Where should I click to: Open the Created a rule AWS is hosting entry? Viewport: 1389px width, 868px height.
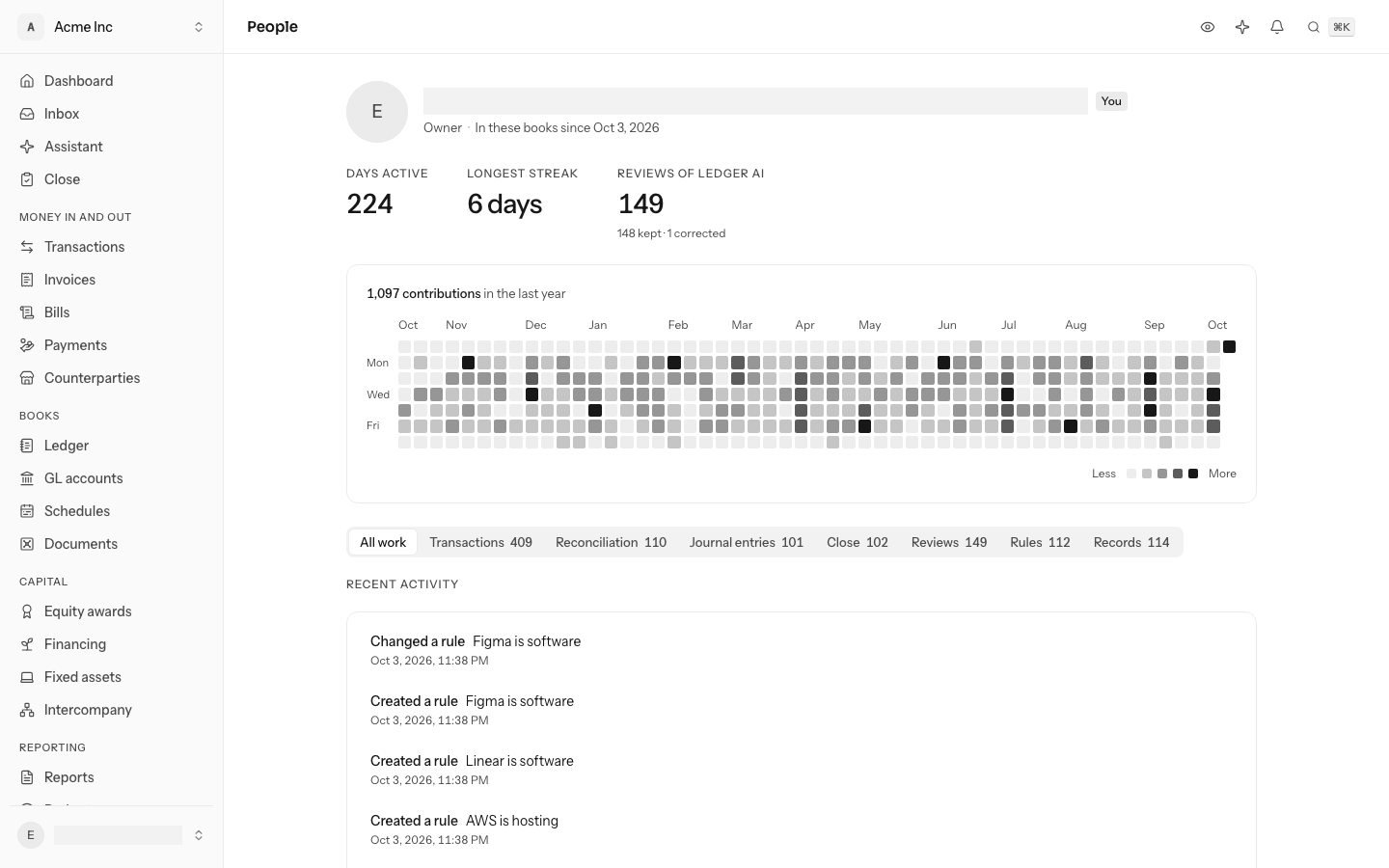(x=802, y=829)
